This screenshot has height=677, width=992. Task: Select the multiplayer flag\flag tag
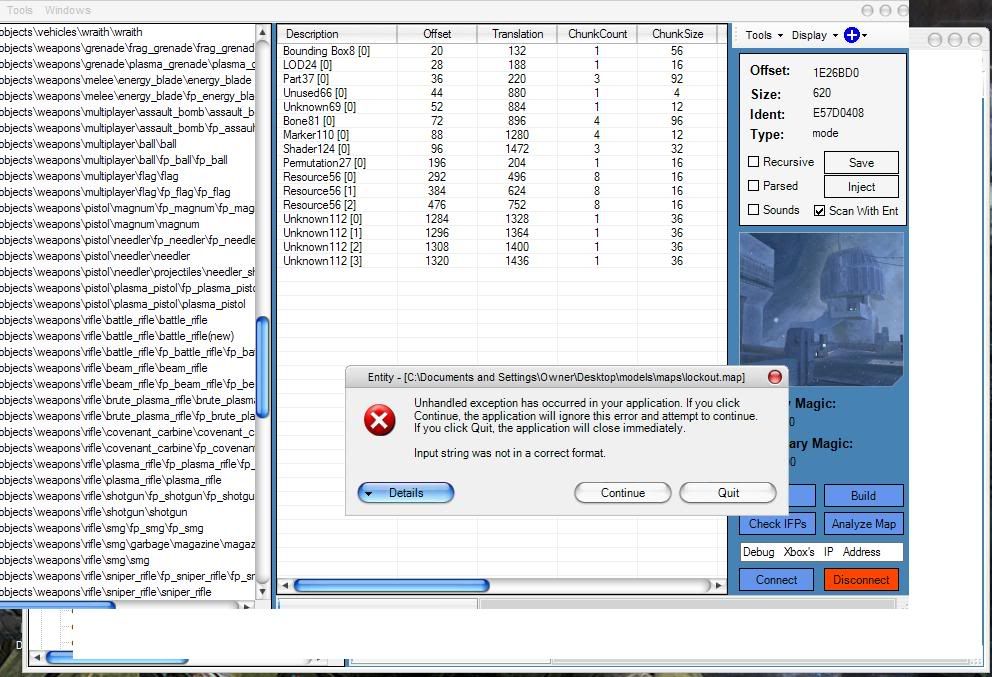(x=89, y=176)
